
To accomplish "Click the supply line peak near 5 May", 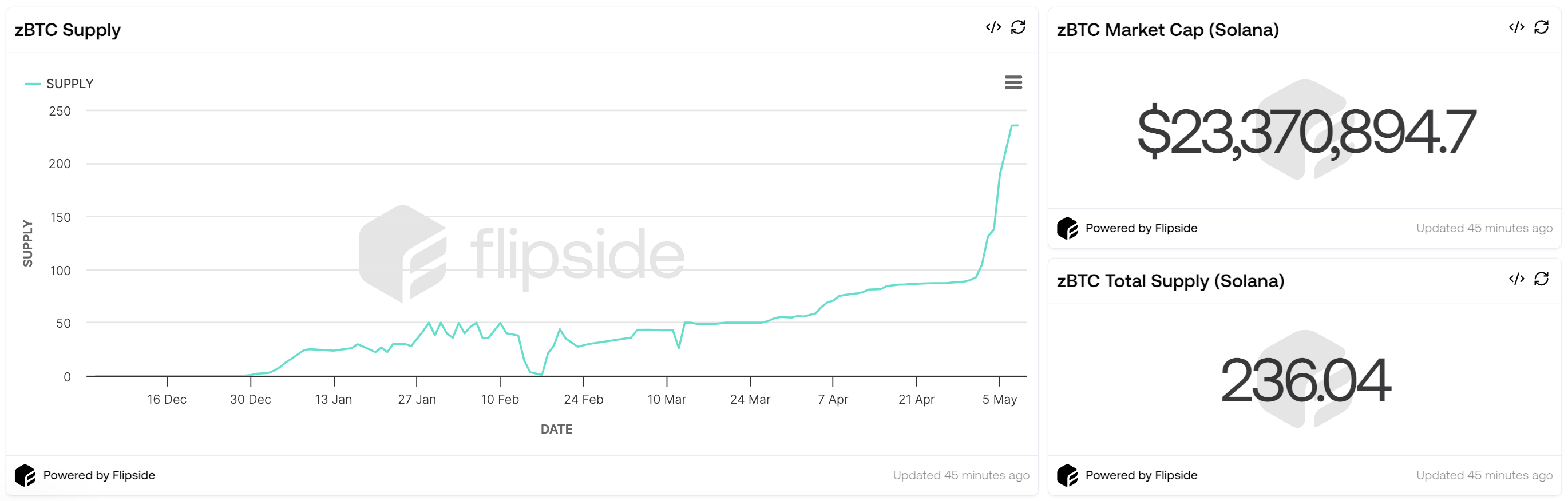I will (1013, 126).
